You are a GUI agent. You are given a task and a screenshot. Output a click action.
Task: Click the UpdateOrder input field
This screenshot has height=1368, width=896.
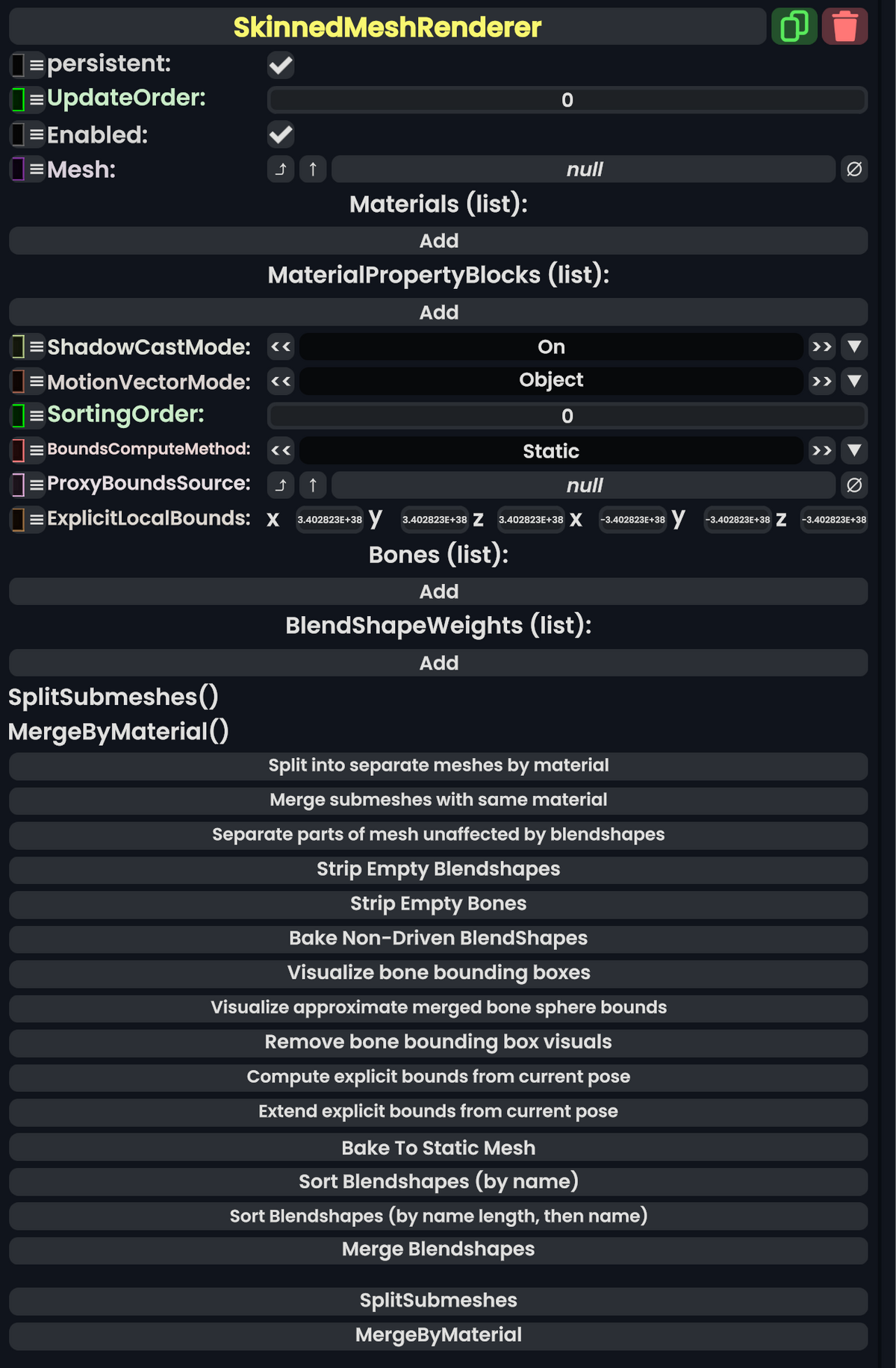[x=566, y=100]
